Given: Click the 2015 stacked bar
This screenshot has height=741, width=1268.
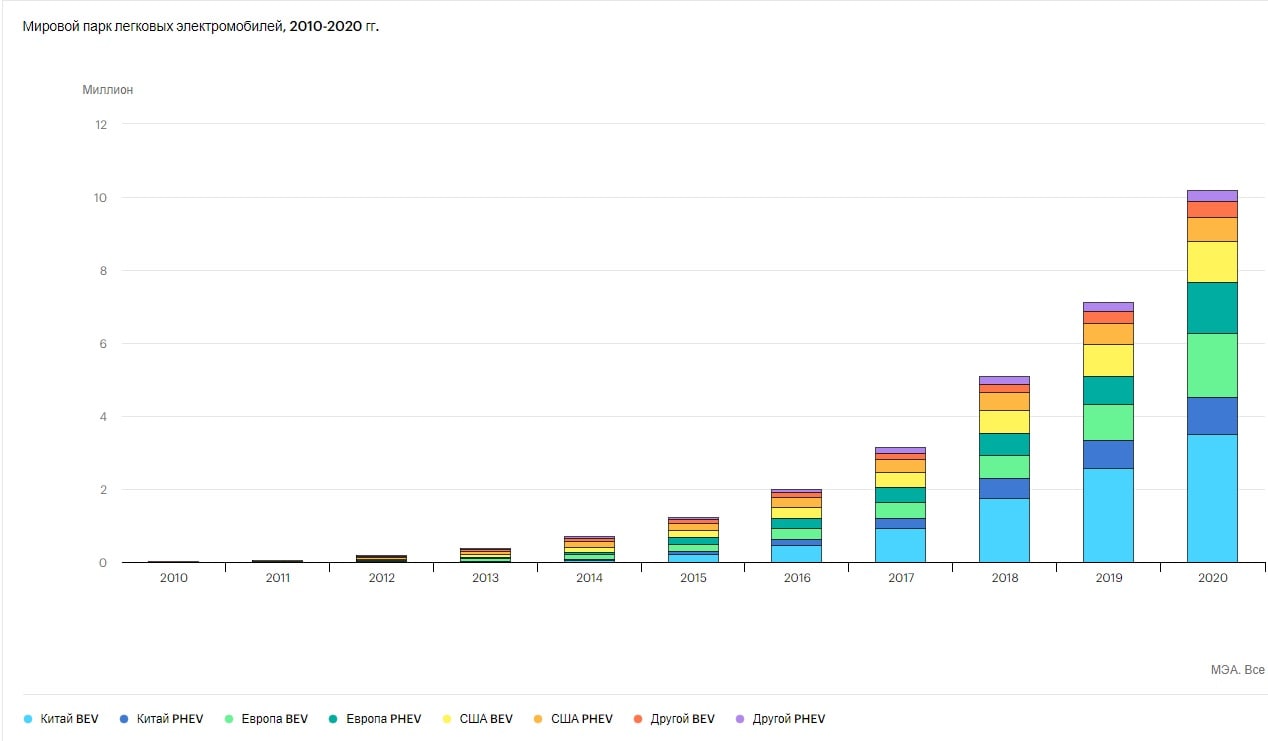Looking at the screenshot, I should tap(692, 540).
